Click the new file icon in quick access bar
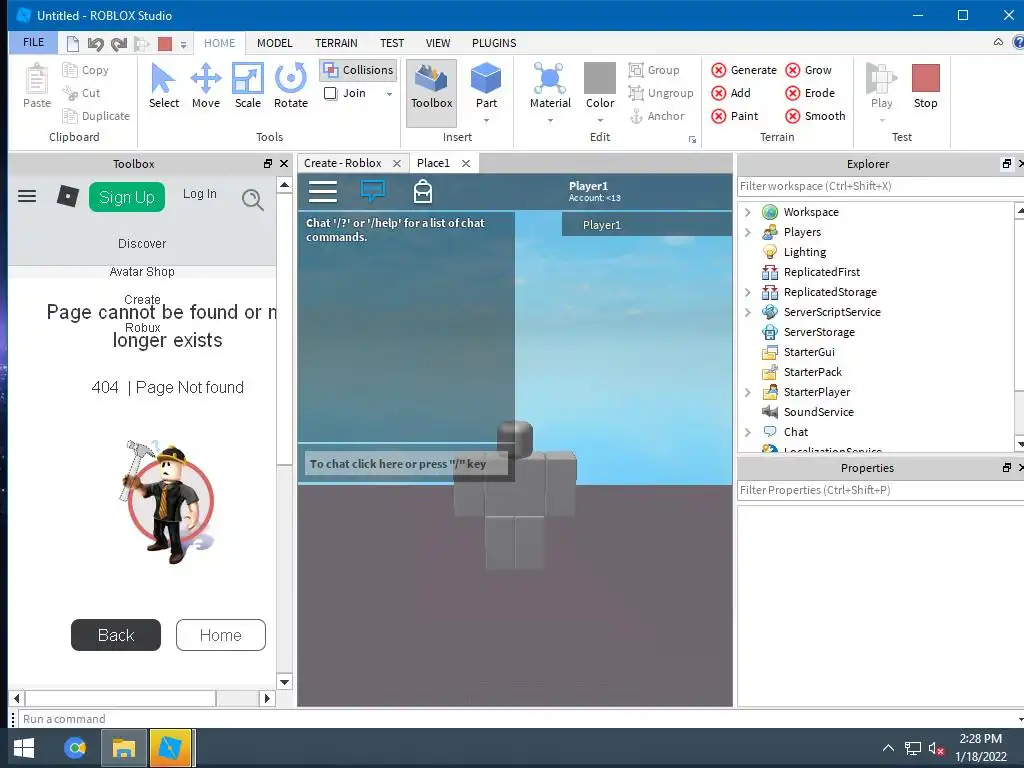Viewport: 1024px width, 768px height. (73, 44)
